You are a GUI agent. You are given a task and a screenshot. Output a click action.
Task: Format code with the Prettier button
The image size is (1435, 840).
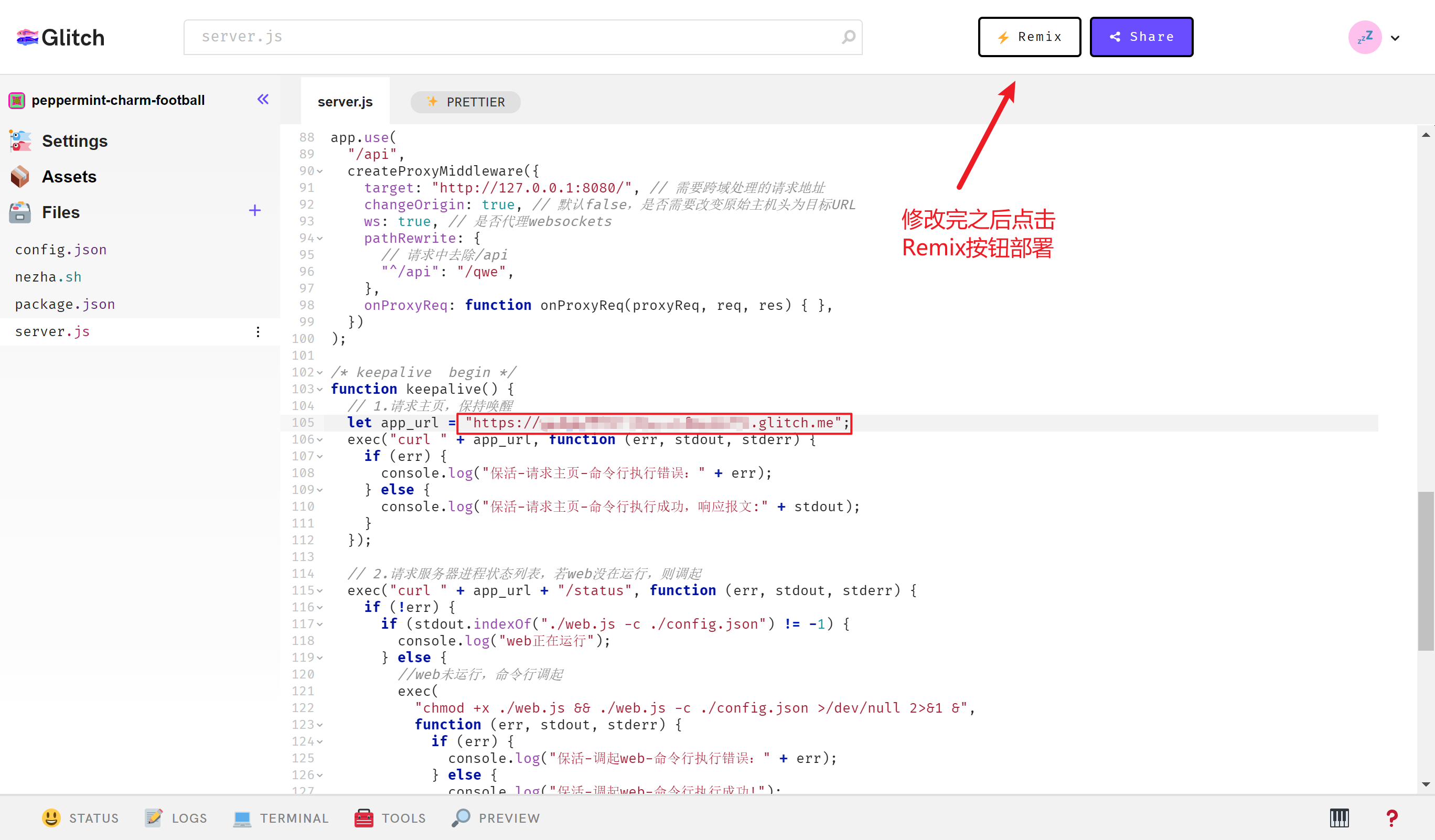[x=465, y=102]
